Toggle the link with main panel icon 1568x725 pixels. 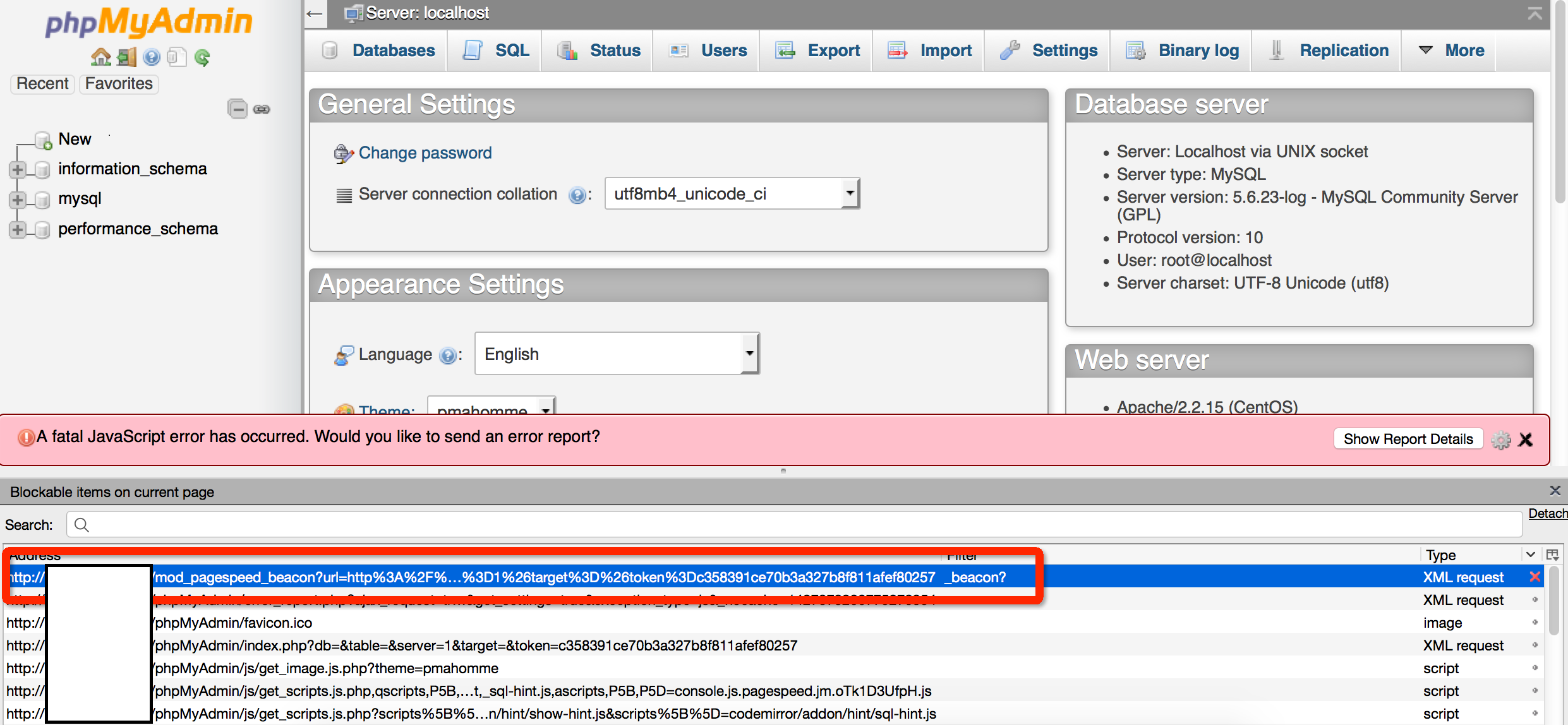coord(262,109)
